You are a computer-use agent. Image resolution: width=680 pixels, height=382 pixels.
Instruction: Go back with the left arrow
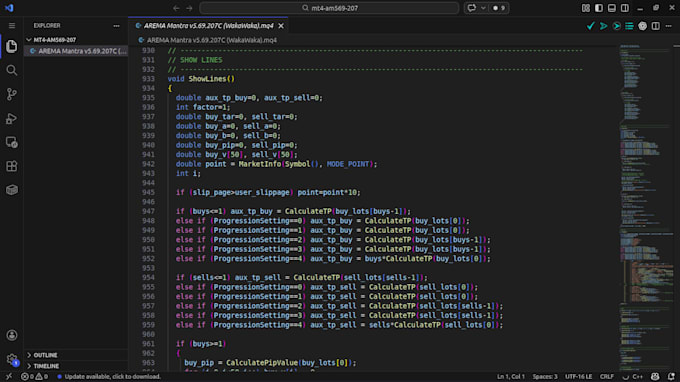click(x=176, y=8)
